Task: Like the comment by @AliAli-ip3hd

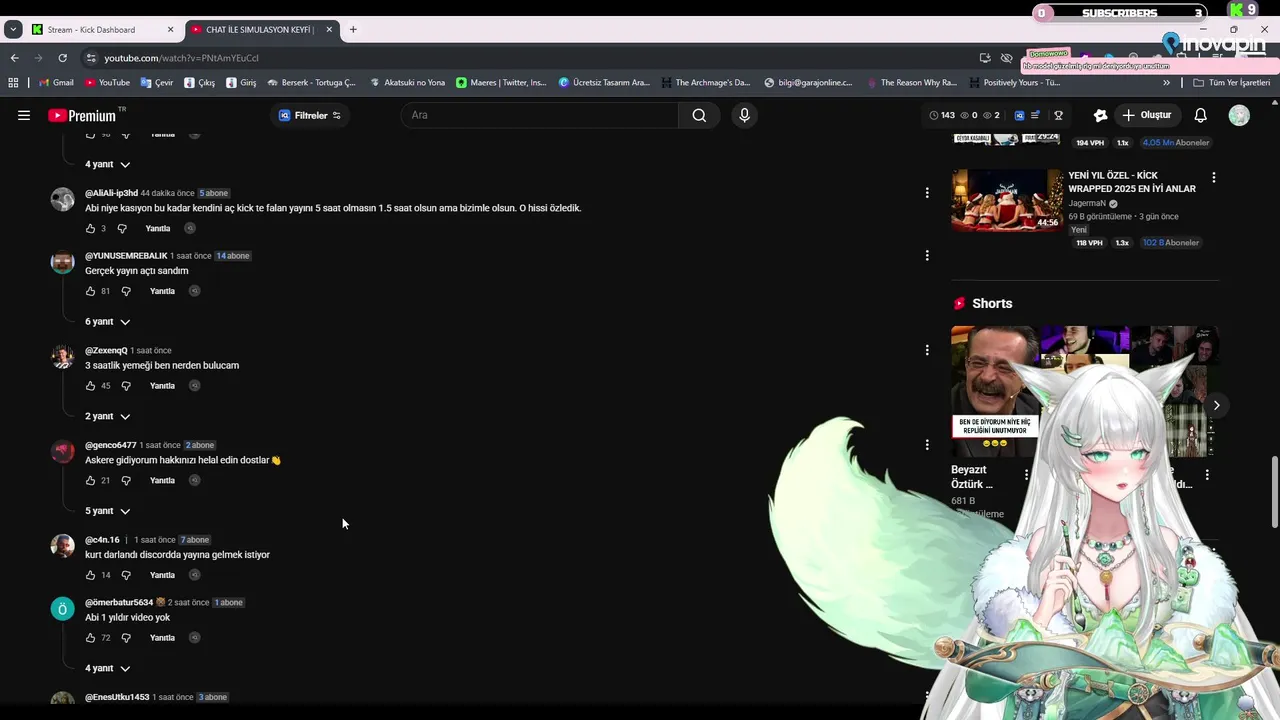Action: [x=90, y=228]
